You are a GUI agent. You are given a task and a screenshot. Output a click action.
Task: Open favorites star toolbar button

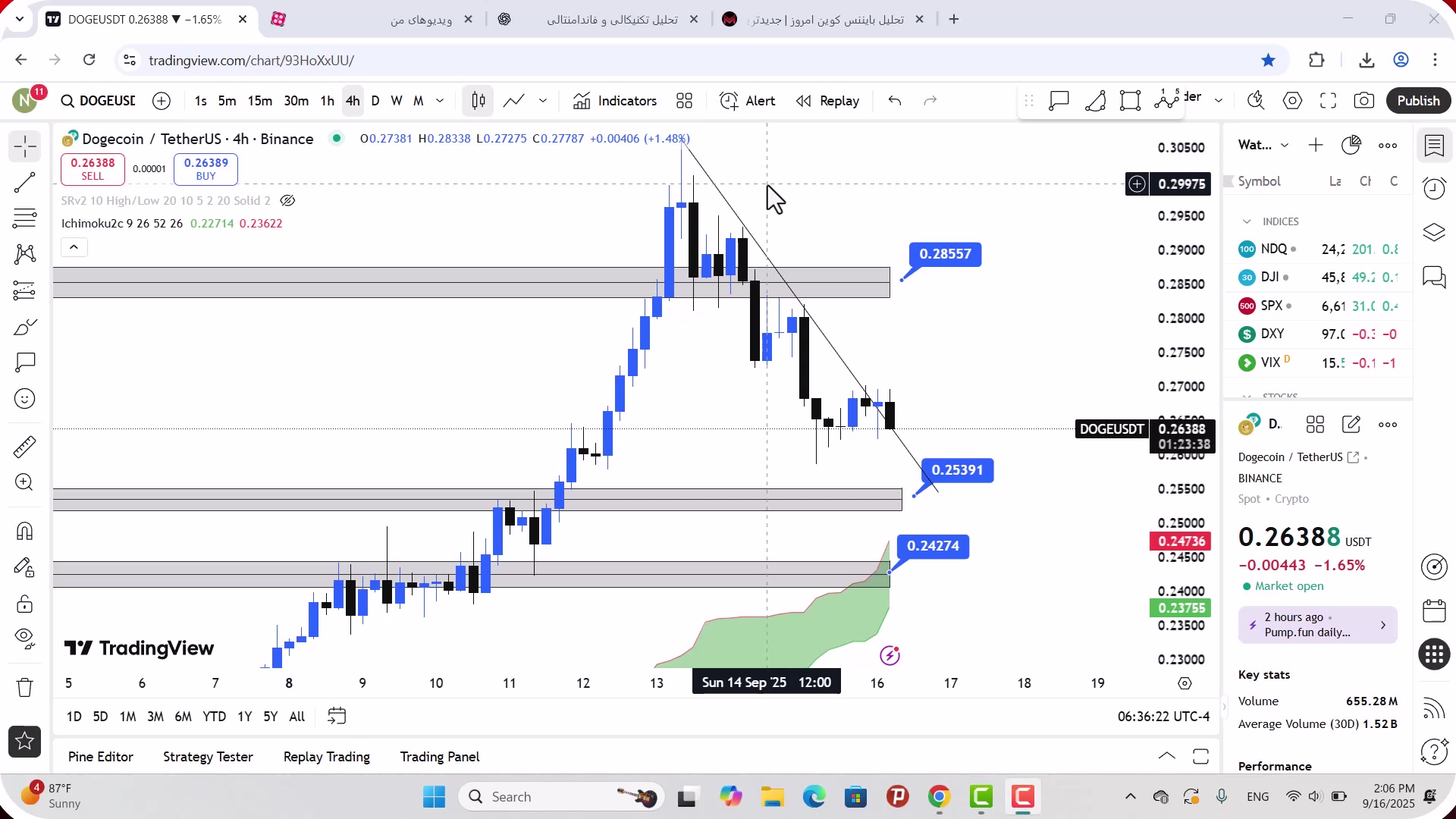25,742
